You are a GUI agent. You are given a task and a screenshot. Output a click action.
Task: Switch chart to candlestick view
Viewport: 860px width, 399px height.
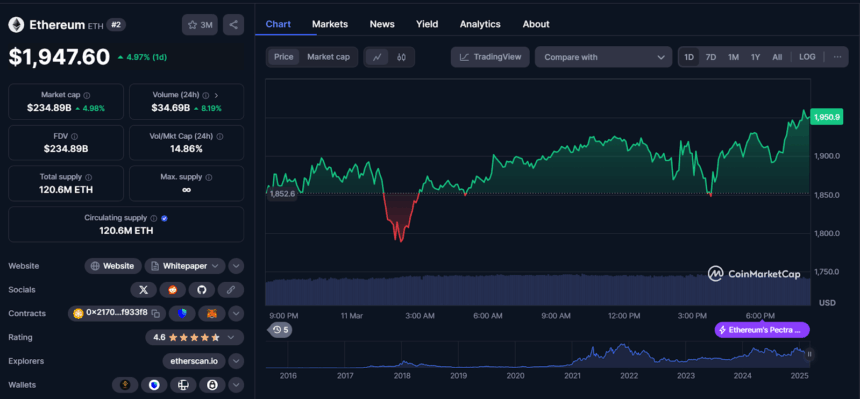401,57
